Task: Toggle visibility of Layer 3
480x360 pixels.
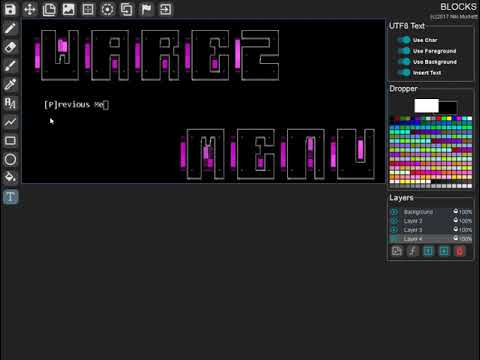Action: tap(394, 230)
